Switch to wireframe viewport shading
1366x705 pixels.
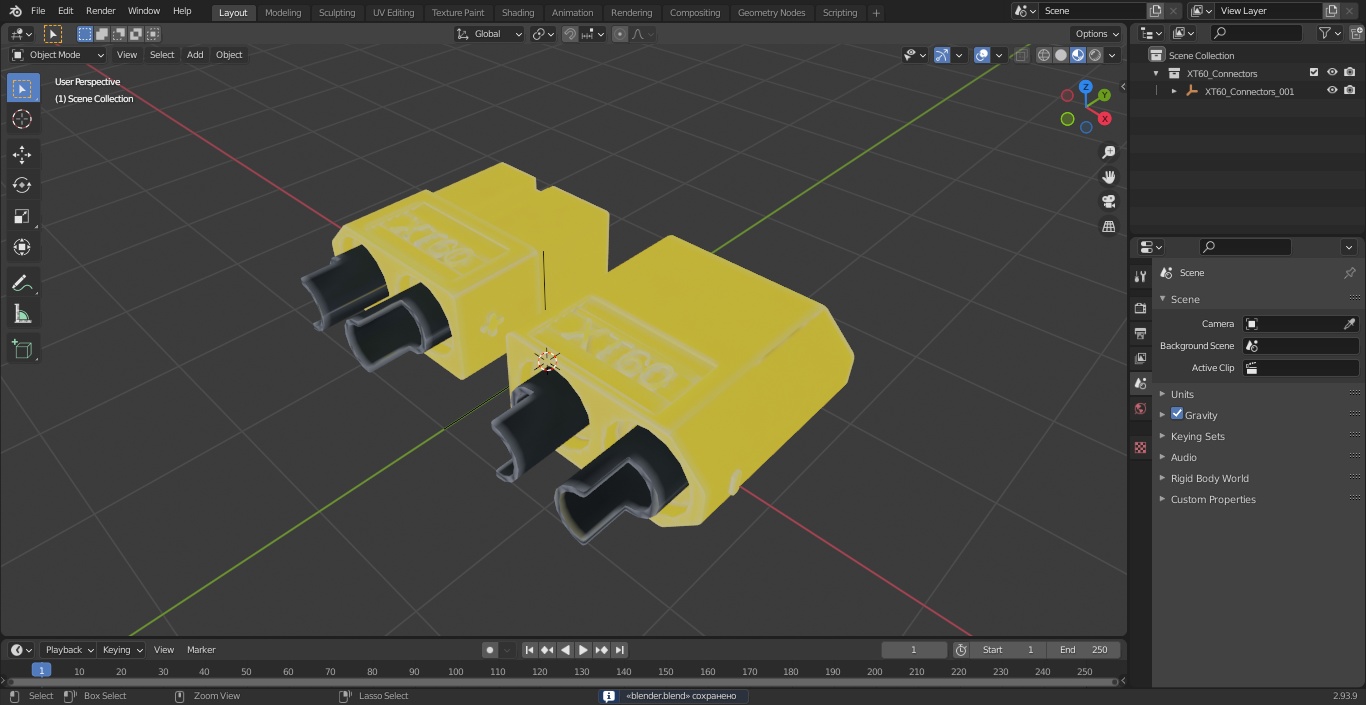1044,55
